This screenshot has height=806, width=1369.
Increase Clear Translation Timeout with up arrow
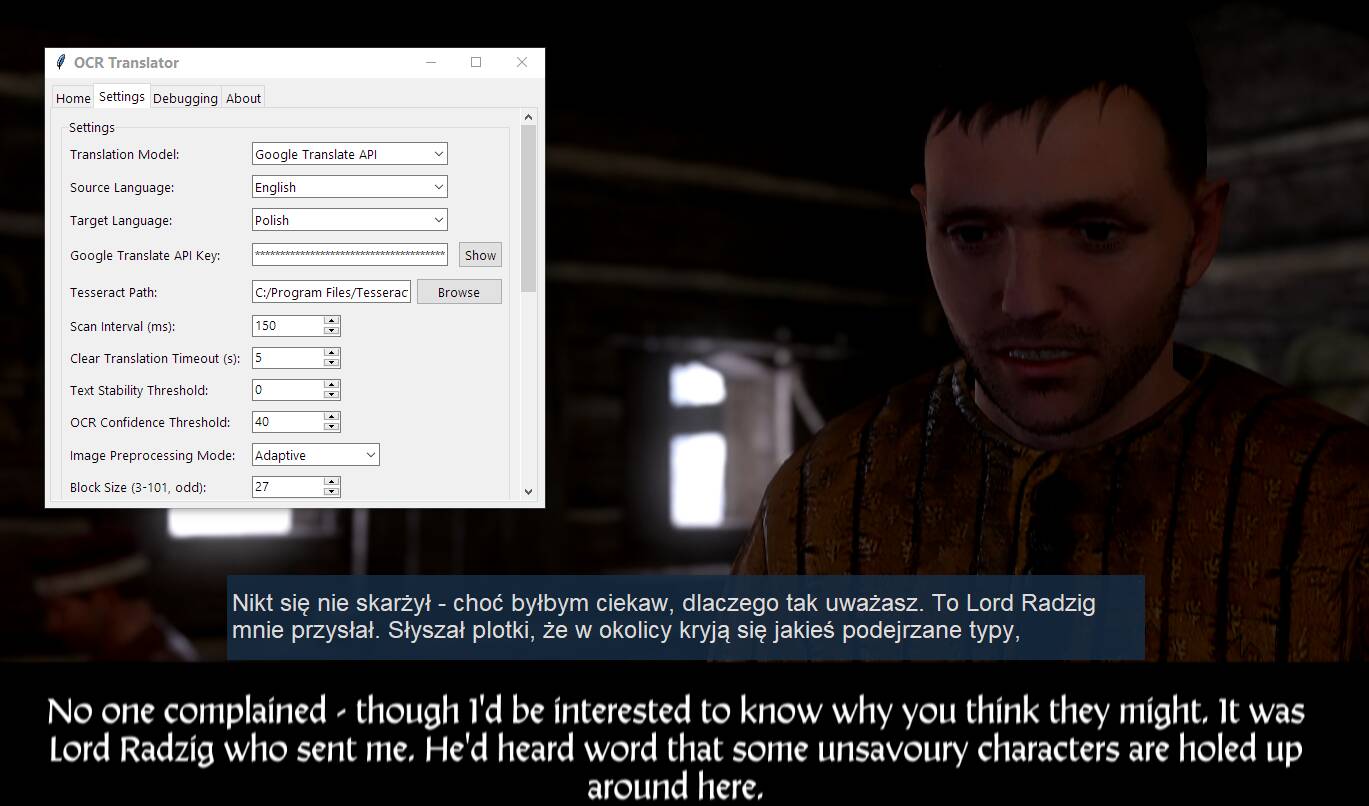[332, 353]
